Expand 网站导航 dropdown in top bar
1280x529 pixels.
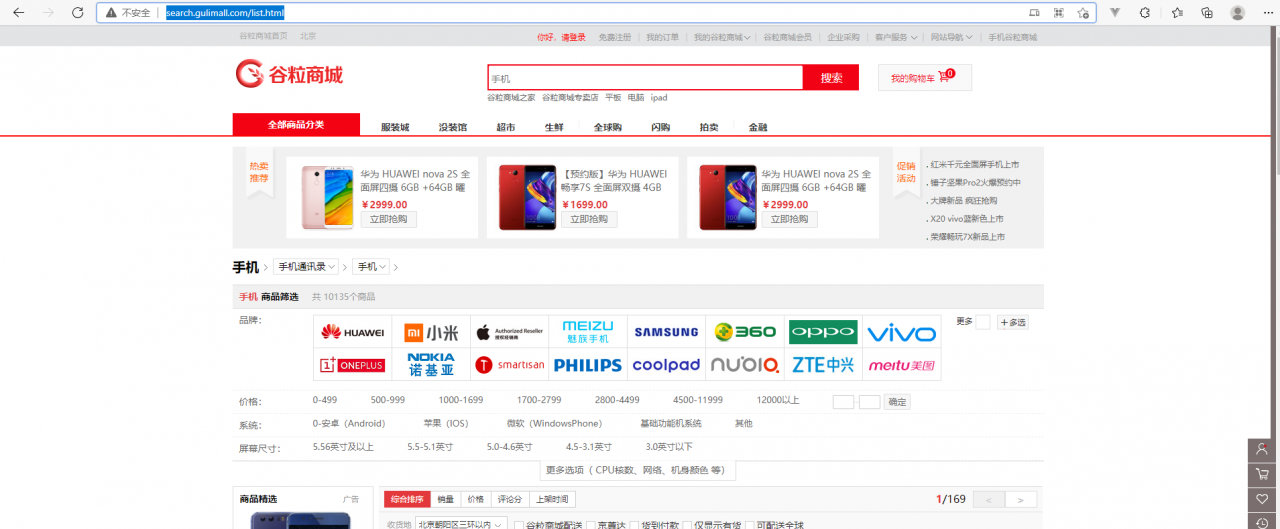pos(951,37)
